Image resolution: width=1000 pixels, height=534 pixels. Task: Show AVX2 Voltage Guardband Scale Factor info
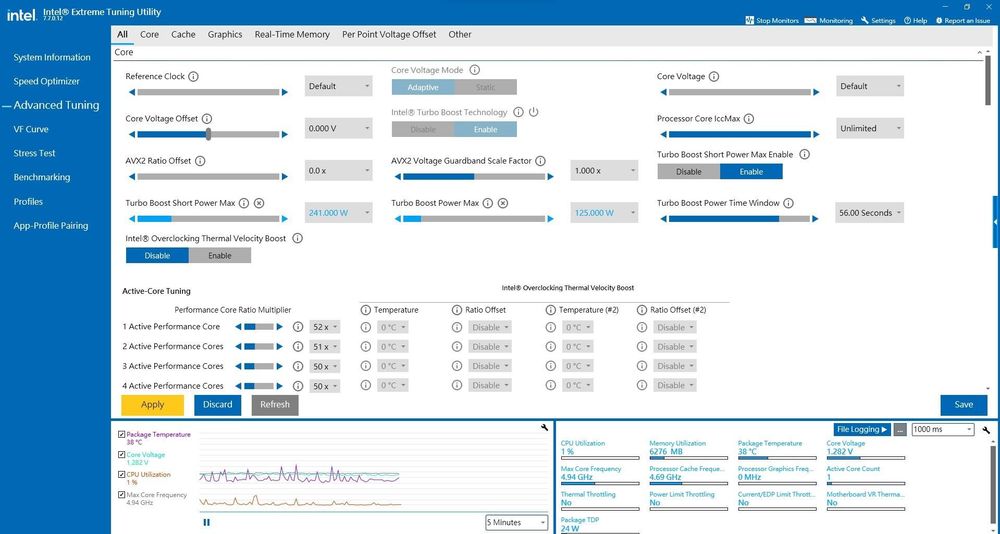[541, 161]
